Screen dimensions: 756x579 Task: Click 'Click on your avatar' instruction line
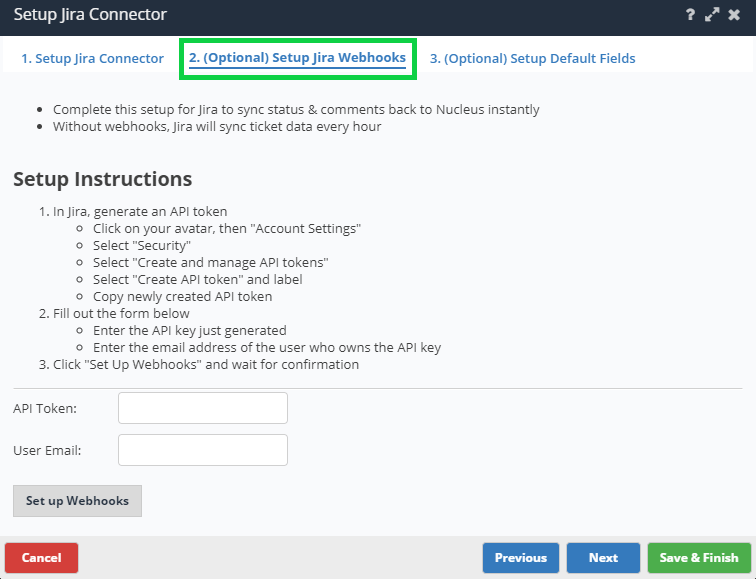227,229
